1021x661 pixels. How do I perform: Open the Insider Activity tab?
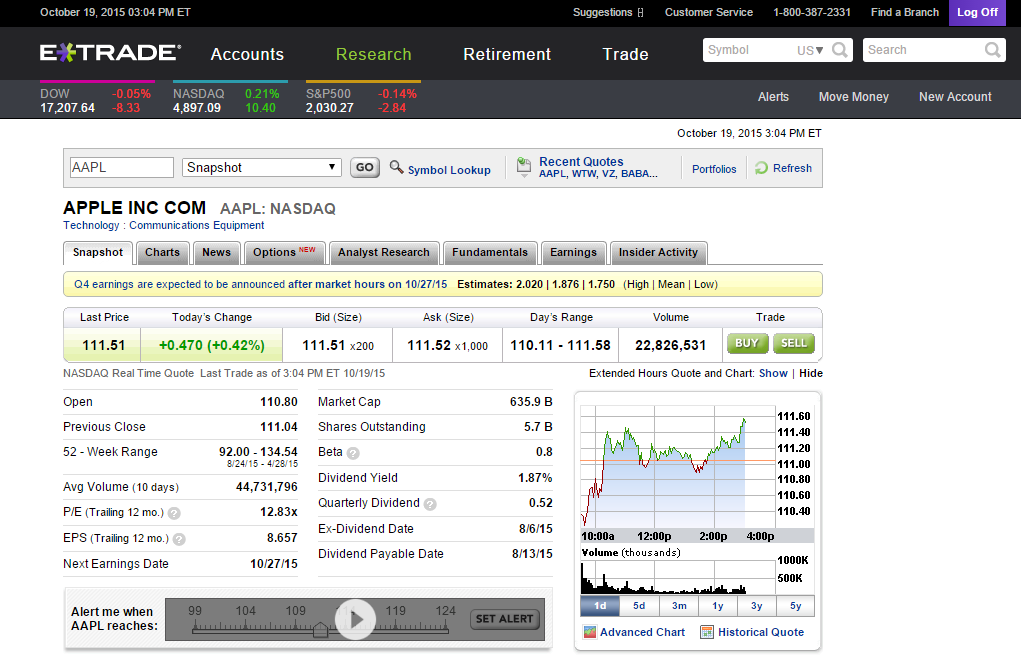658,253
